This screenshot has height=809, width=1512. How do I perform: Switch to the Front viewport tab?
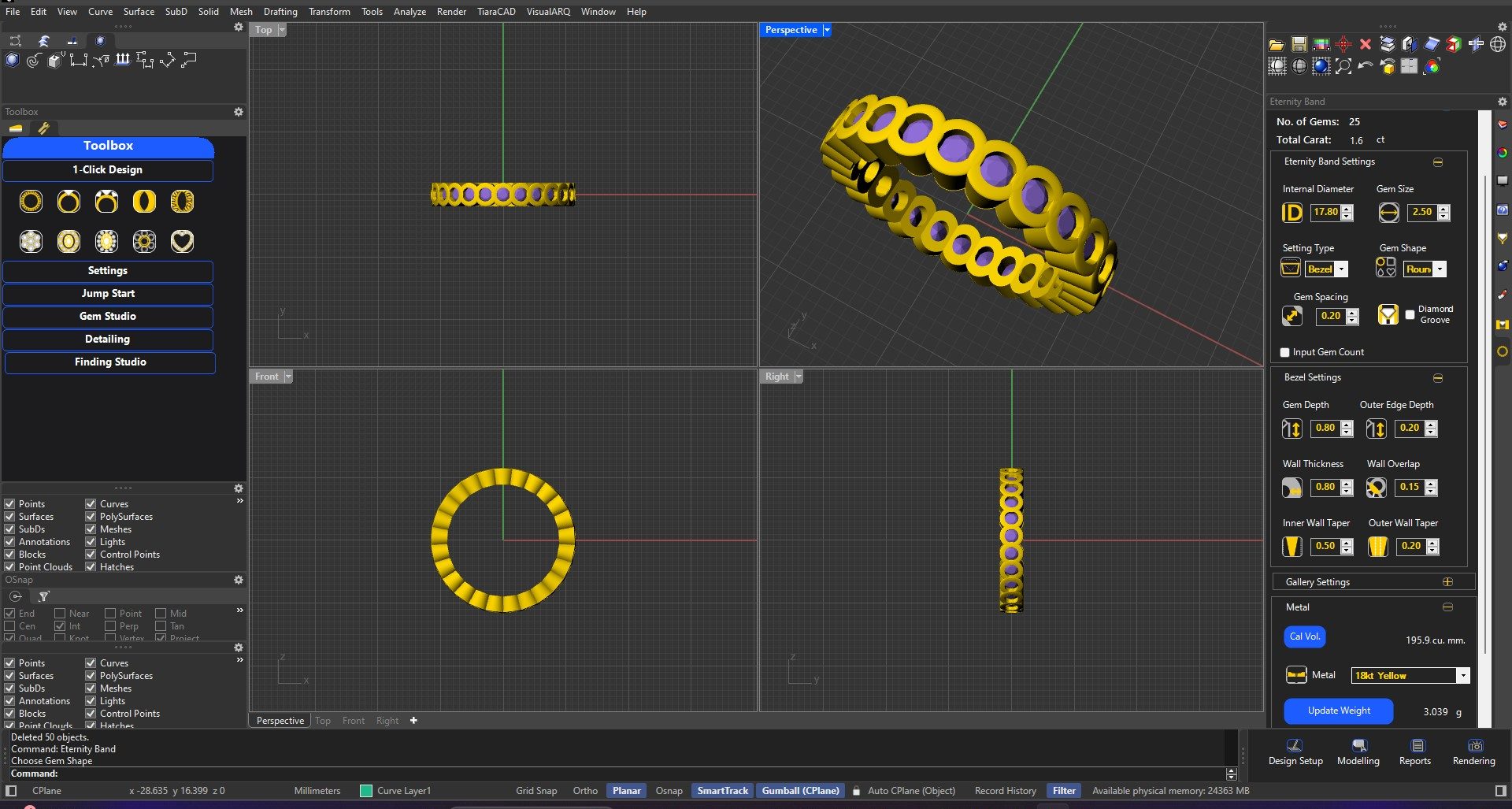click(x=353, y=721)
